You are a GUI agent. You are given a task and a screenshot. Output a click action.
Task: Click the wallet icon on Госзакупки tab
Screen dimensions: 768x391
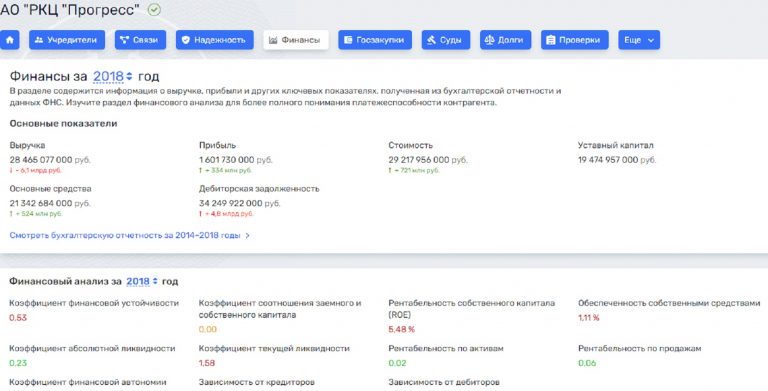click(x=348, y=40)
